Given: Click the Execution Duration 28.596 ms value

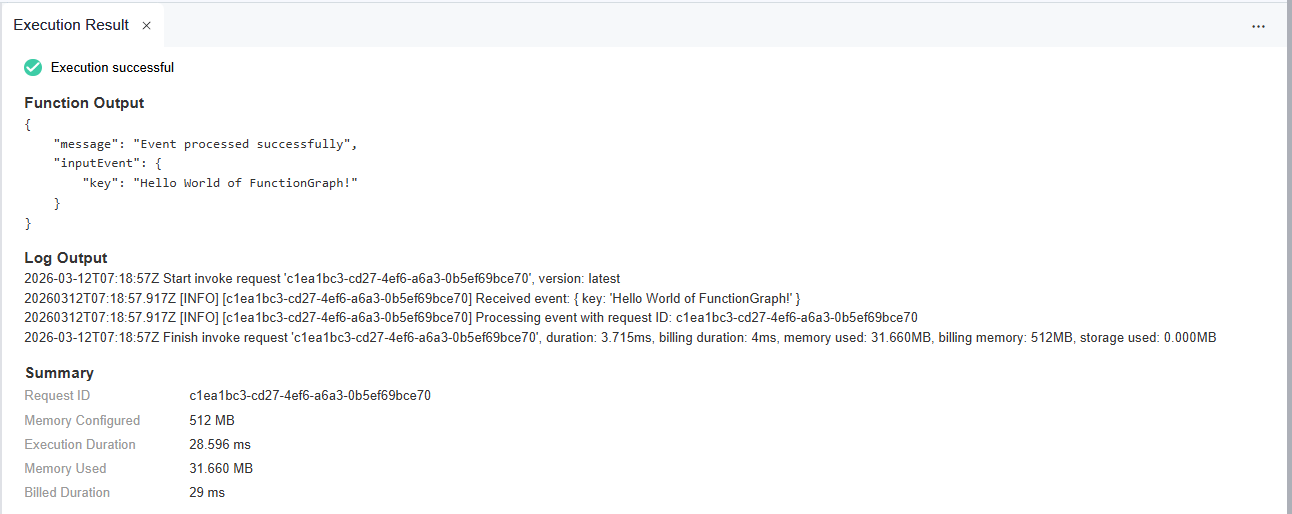Looking at the screenshot, I should [x=220, y=445].
